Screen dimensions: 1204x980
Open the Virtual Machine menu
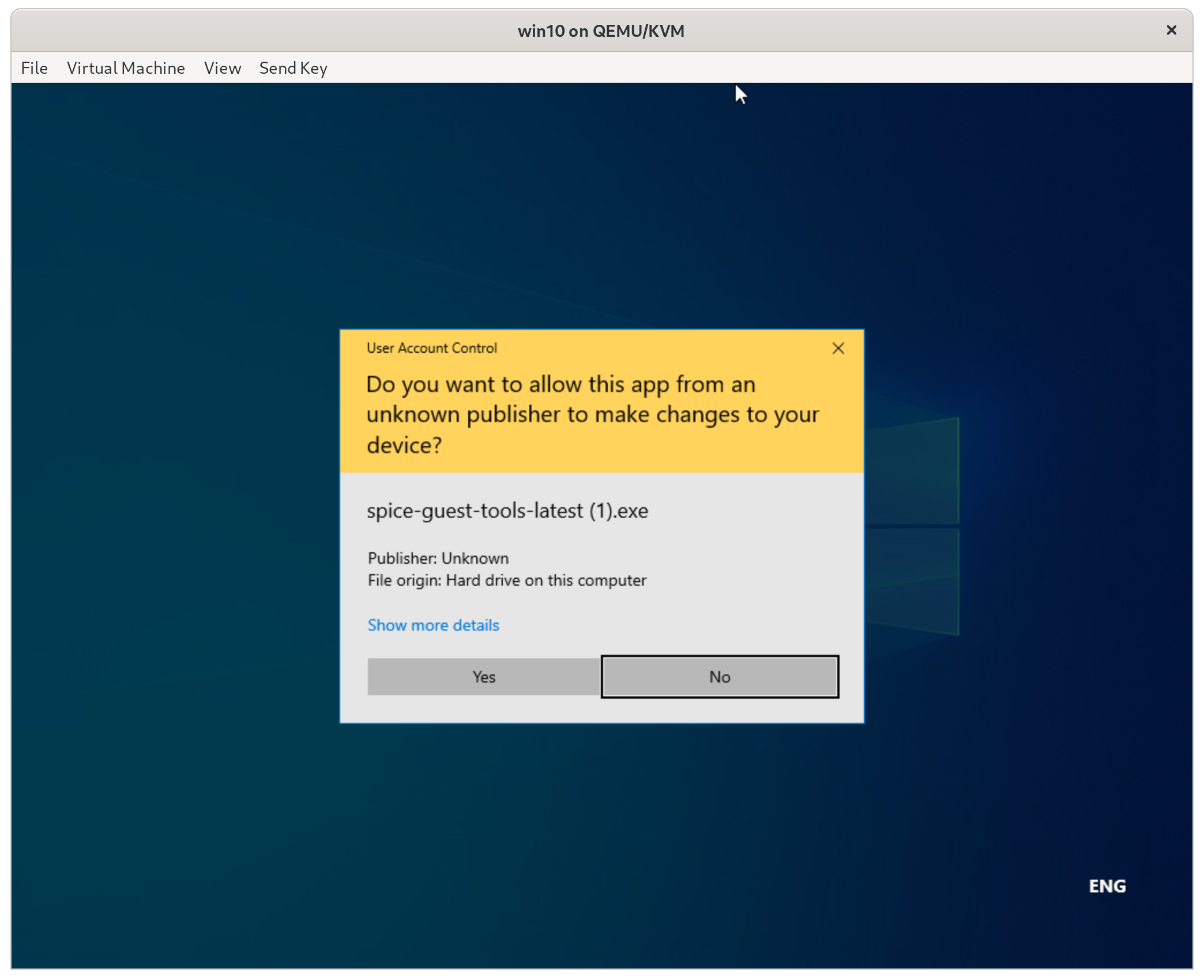(126, 67)
